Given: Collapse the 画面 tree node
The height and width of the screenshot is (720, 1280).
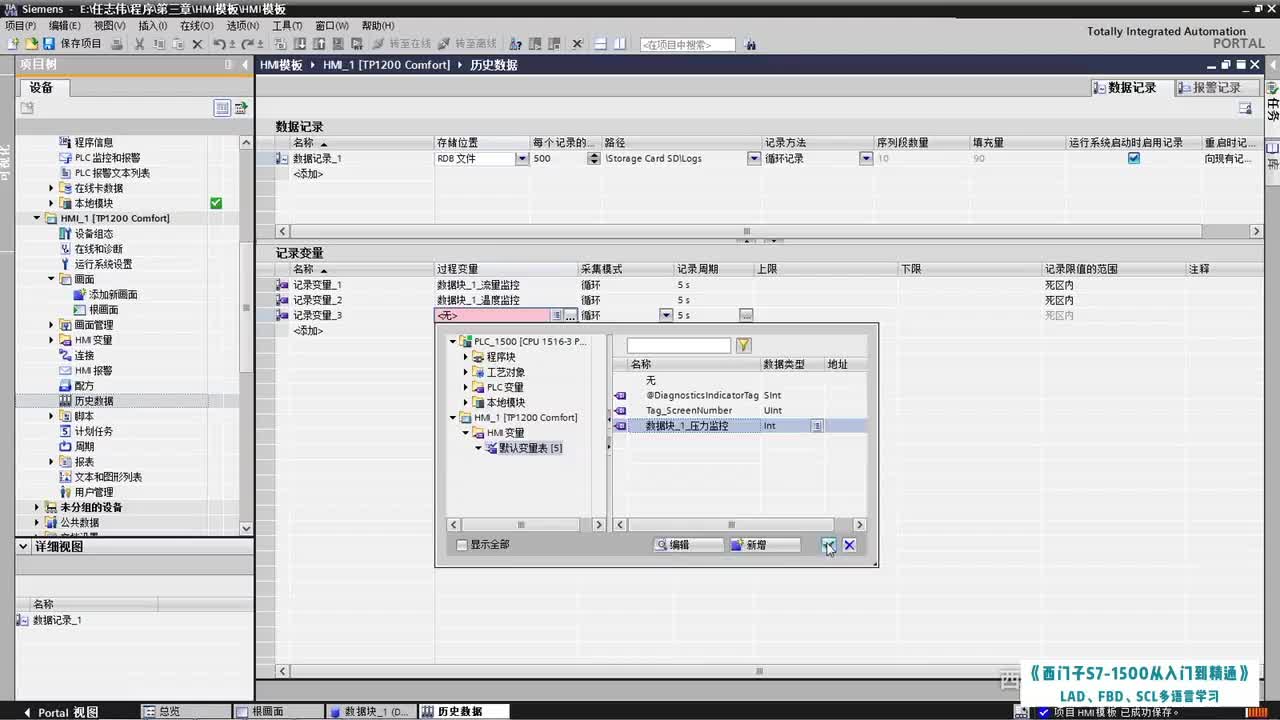Looking at the screenshot, I should [x=52, y=279].
